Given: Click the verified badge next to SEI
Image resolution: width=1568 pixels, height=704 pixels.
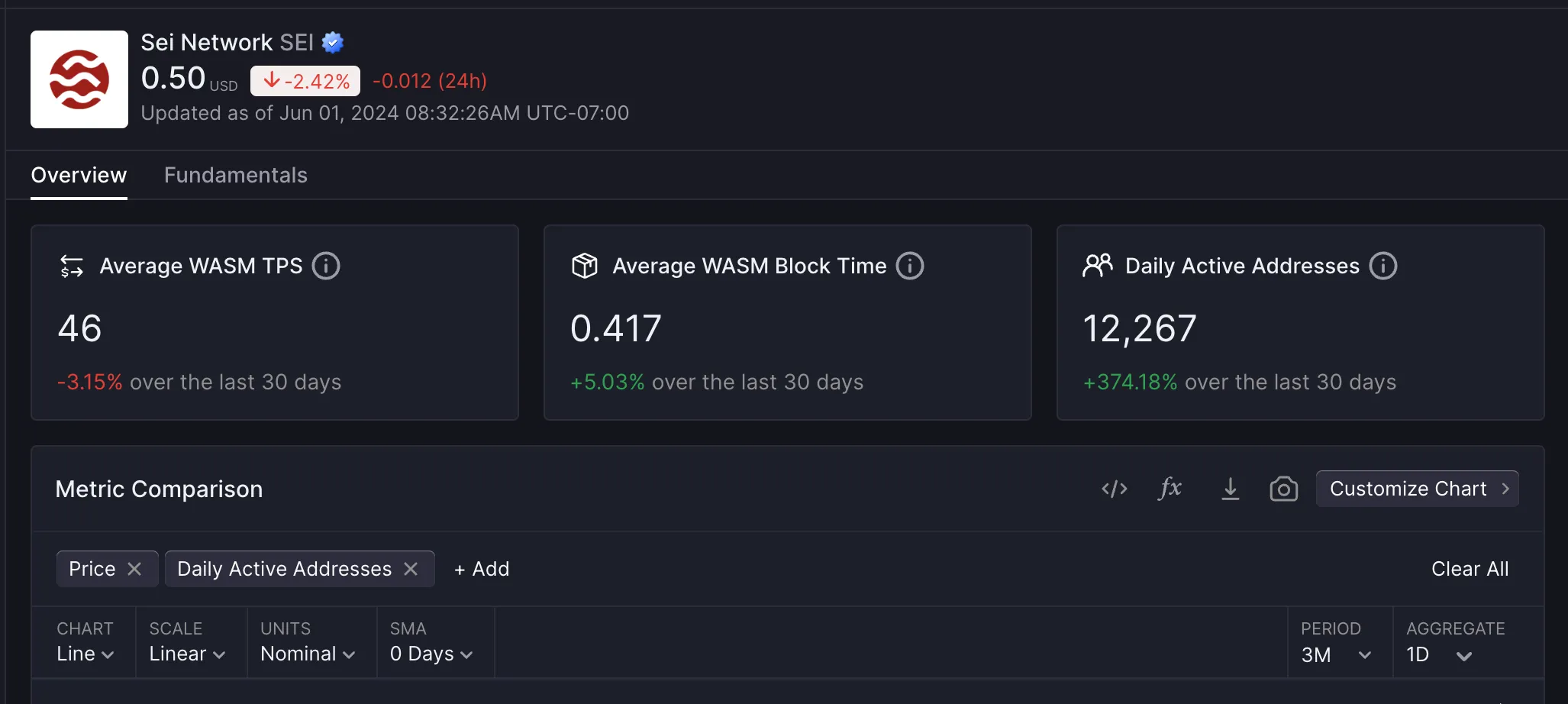Looking at the screenshot, I should 332,42.
